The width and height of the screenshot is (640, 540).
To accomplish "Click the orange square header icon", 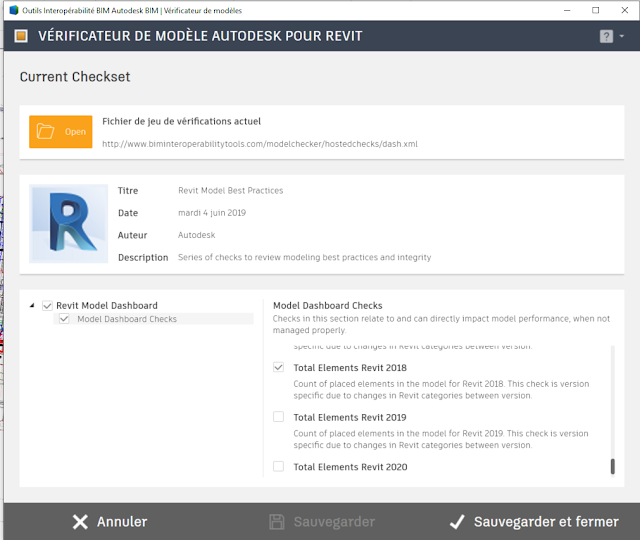I will 21,36.
